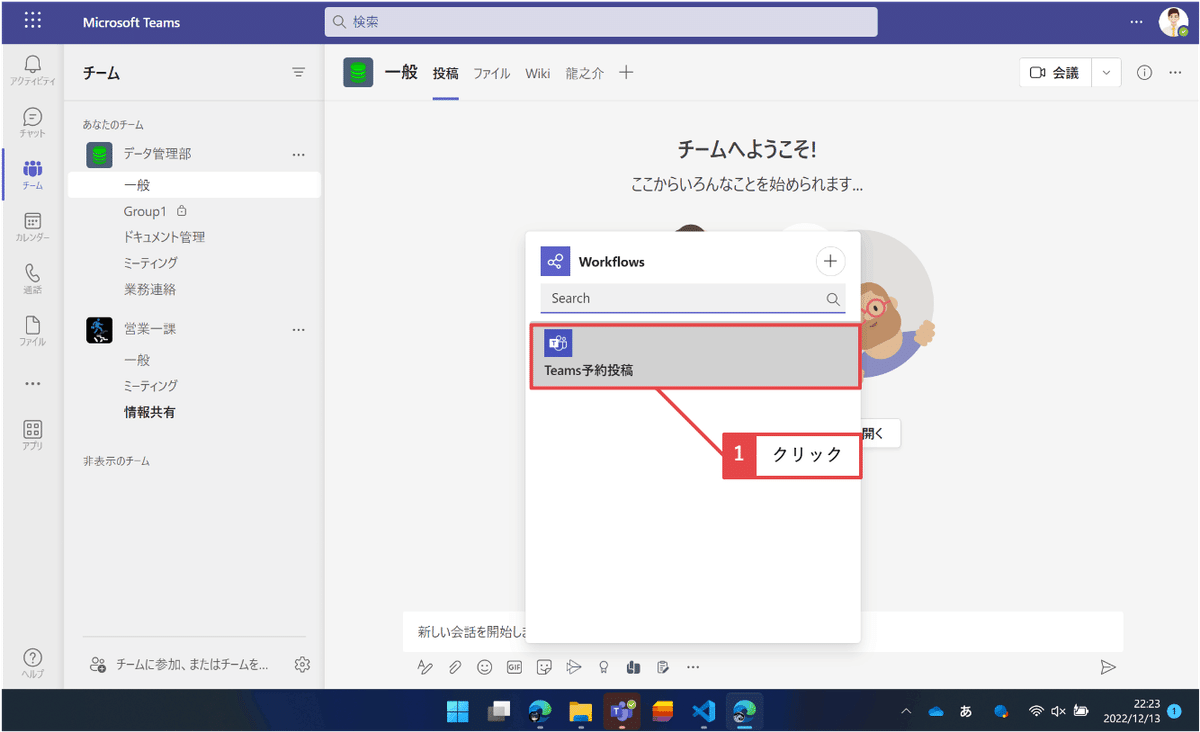Open the message Format tool
Image resolution: width=1200 pixels, height=732 pixels.
(x=425, y=667)
